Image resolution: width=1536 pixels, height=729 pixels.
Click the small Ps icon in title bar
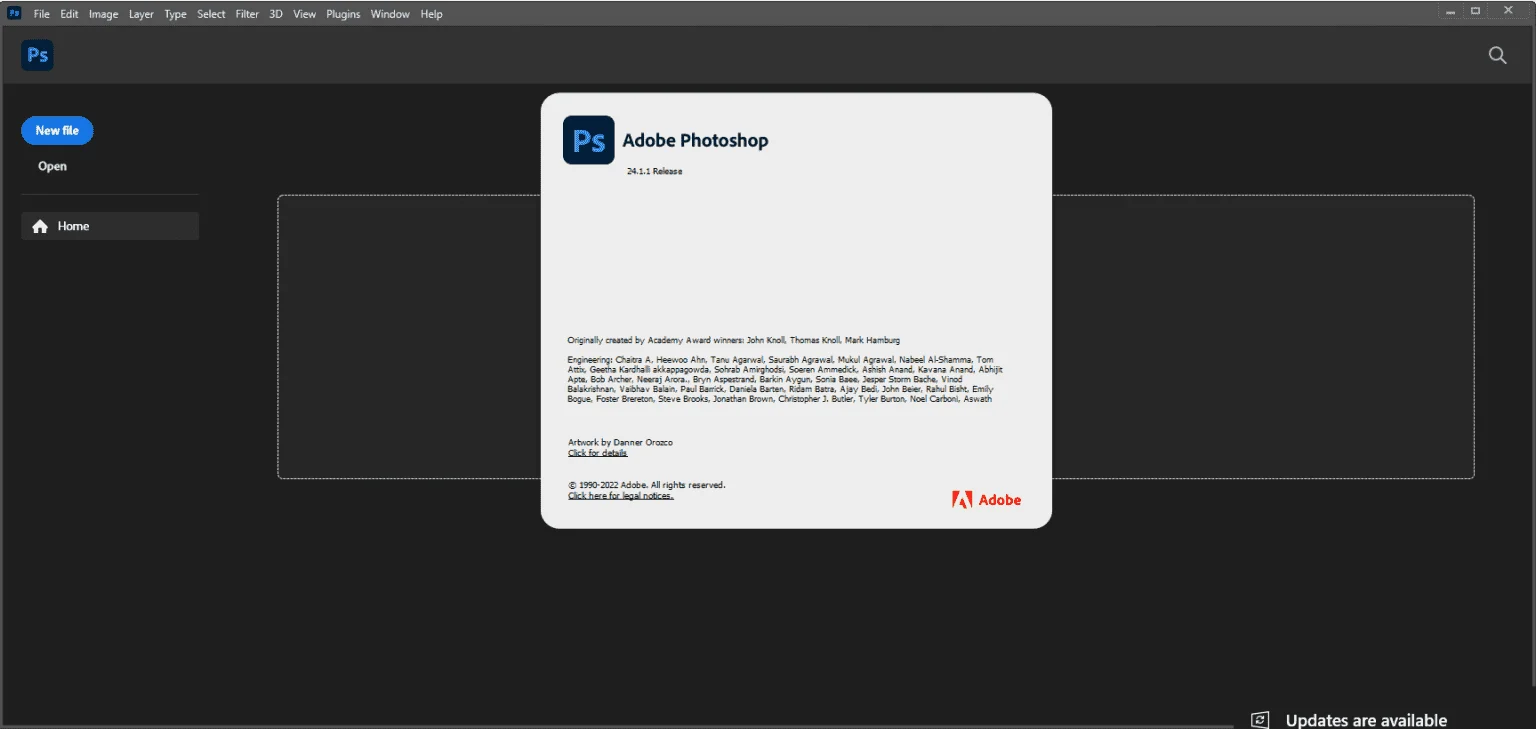(x=14, y=13)
